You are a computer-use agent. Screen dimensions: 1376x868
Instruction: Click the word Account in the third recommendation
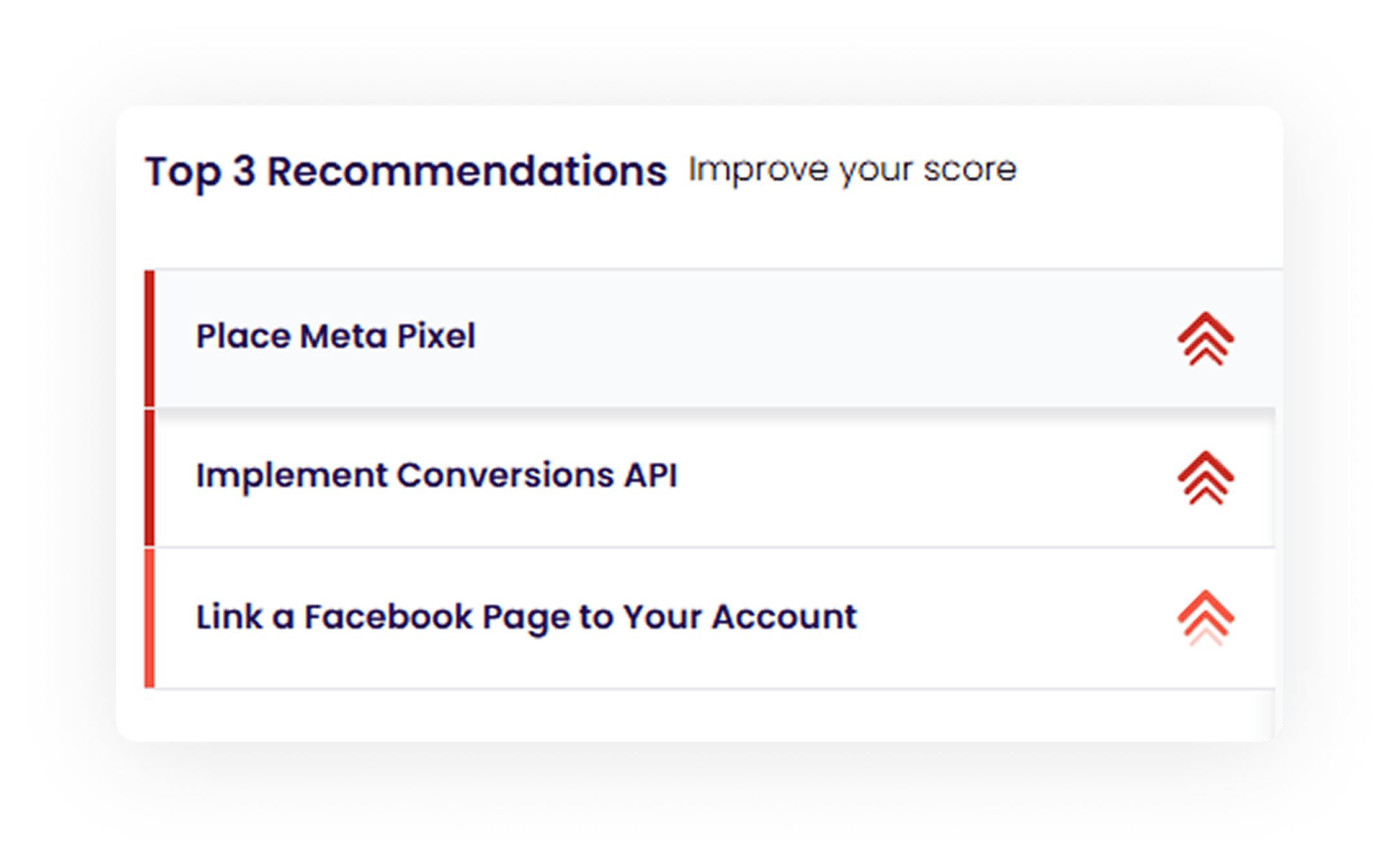click(784, 617)
